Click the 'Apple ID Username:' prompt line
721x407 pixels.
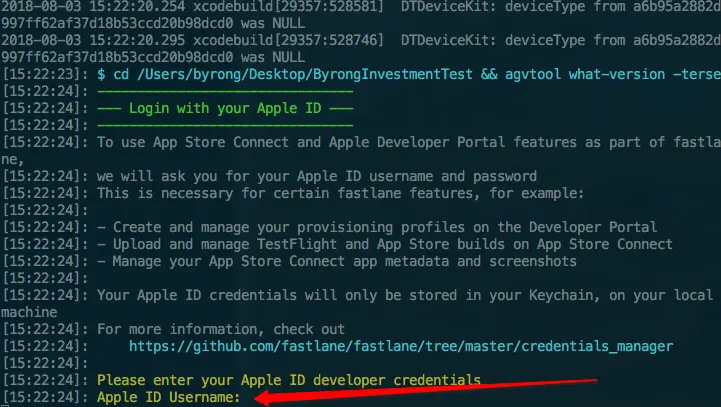pos(168,397)
